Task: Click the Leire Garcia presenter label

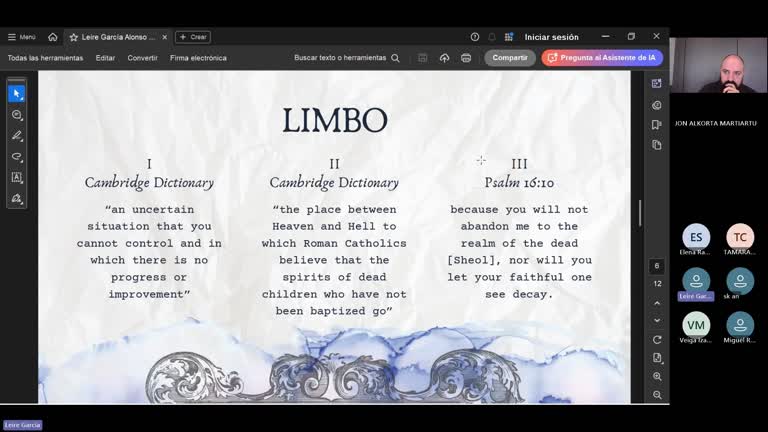Action: point(23,425)
